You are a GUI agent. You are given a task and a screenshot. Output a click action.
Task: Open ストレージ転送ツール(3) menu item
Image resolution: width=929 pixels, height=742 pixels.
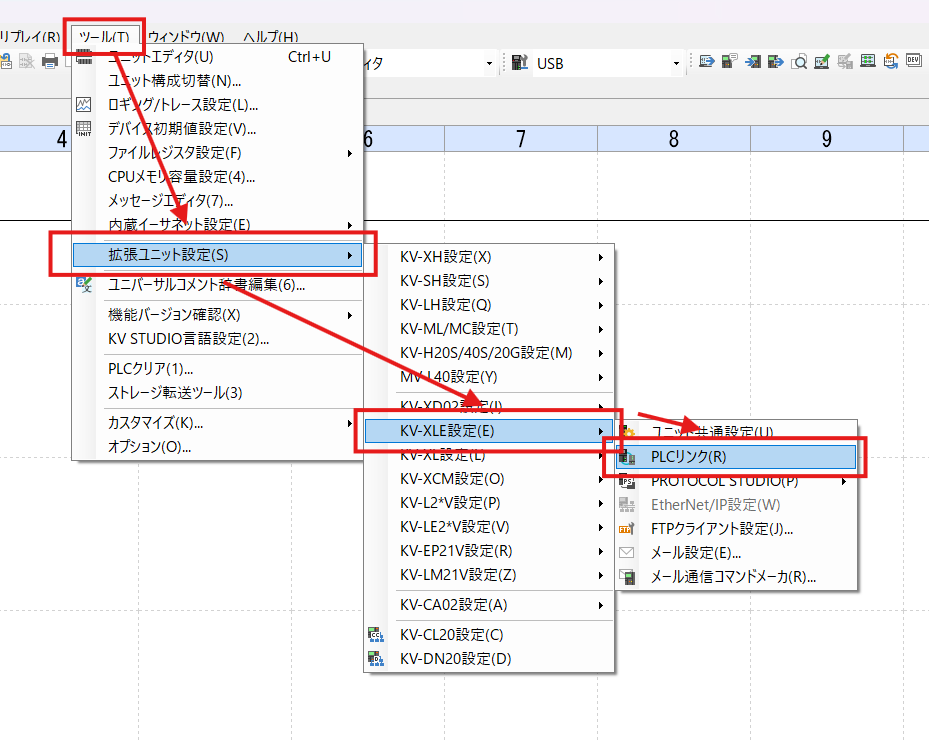(217, 393)
